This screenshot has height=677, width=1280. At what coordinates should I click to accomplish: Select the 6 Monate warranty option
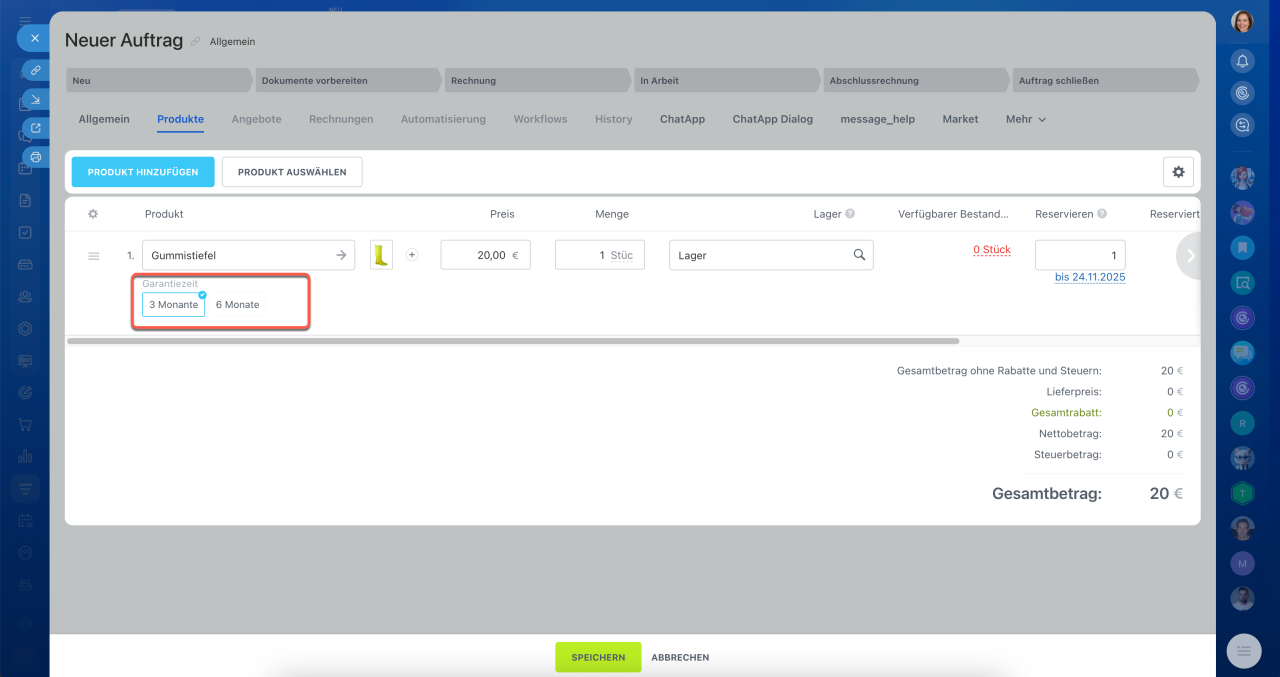[x=237, y=305]
